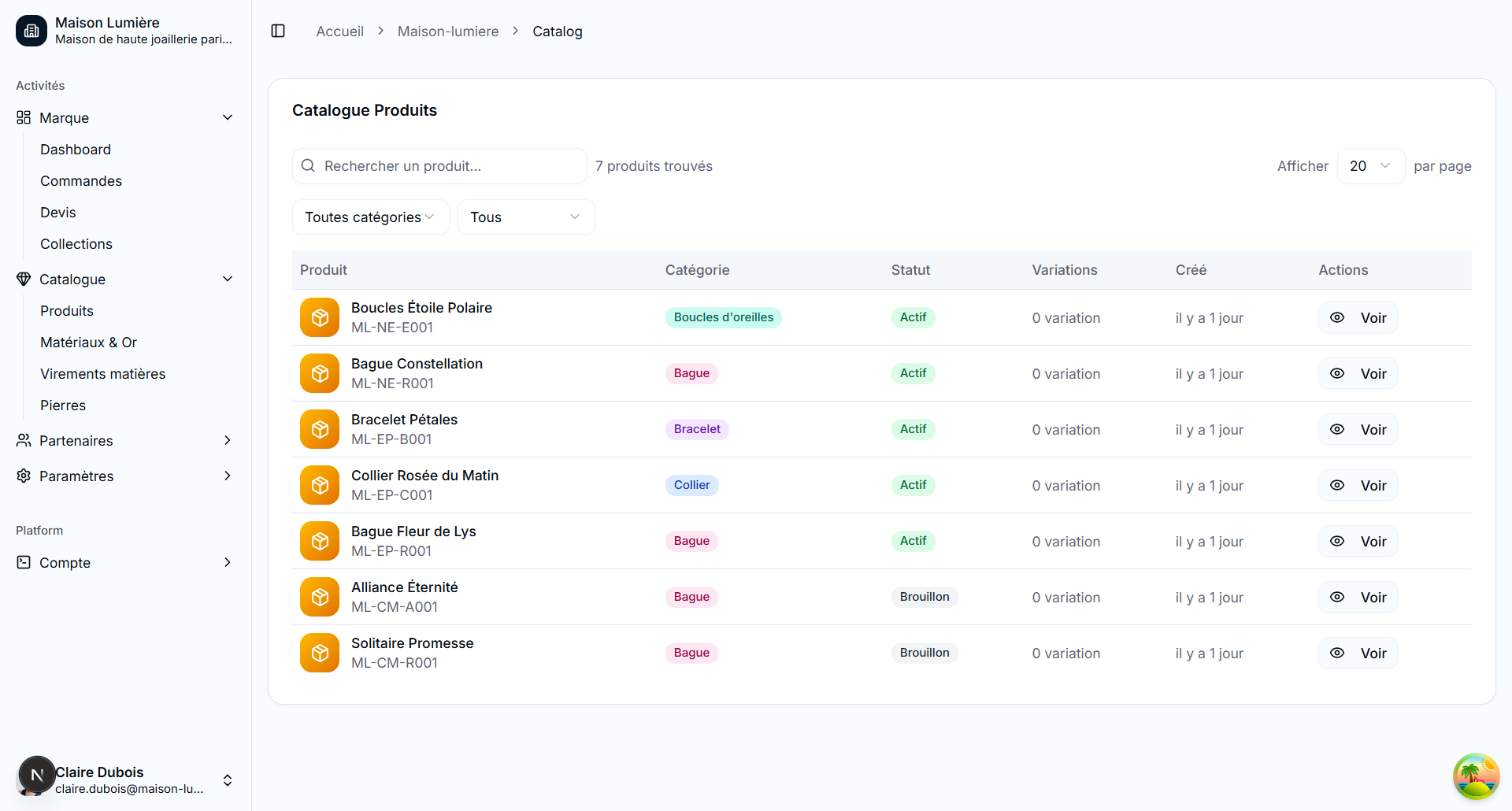Screen dimensions: 1512x811
Task: Click the eye icon for Collier Rosée du Matin
Action: point(1337,485)
